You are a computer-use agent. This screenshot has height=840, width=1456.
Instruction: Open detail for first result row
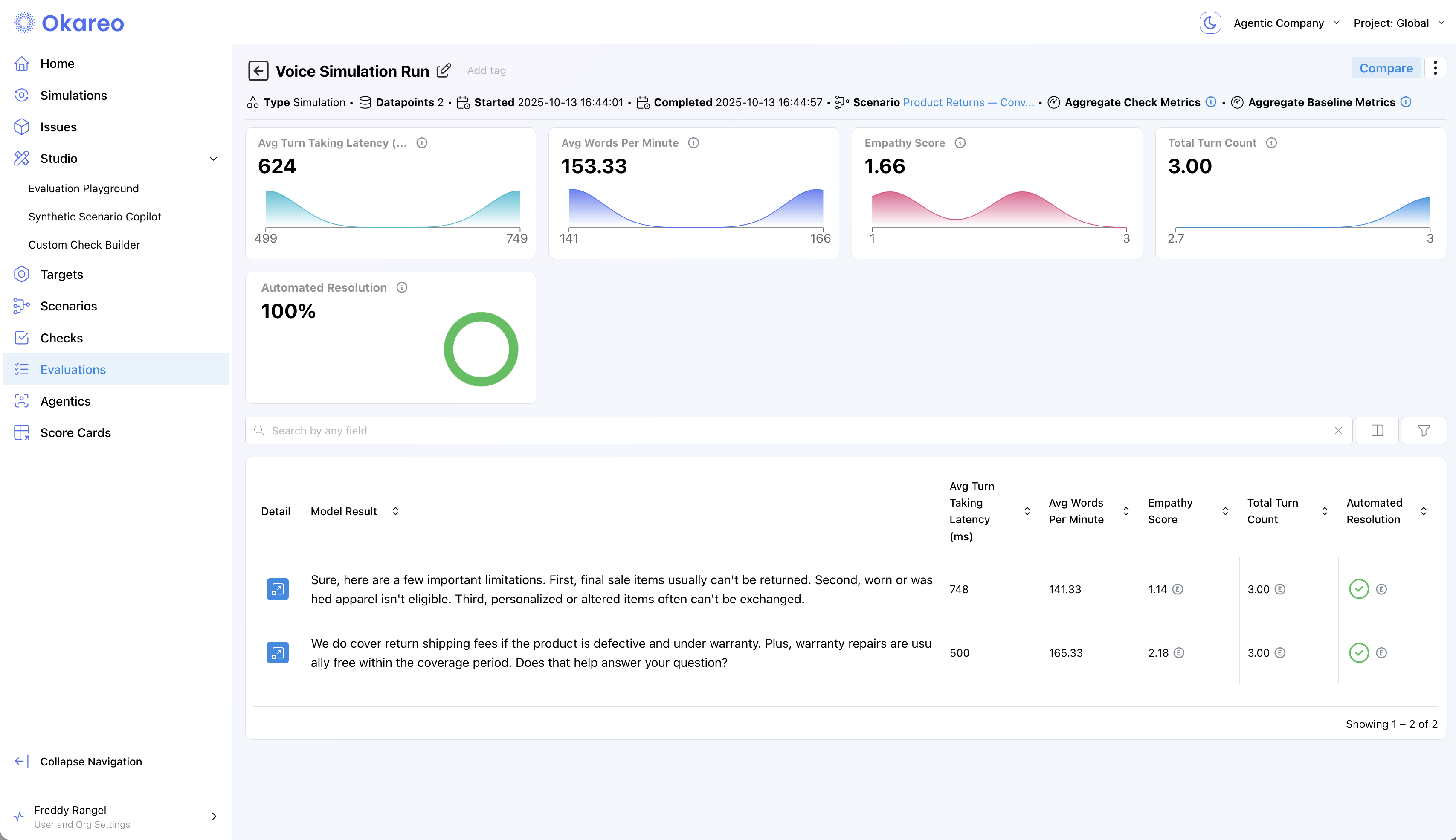[278, 589]
